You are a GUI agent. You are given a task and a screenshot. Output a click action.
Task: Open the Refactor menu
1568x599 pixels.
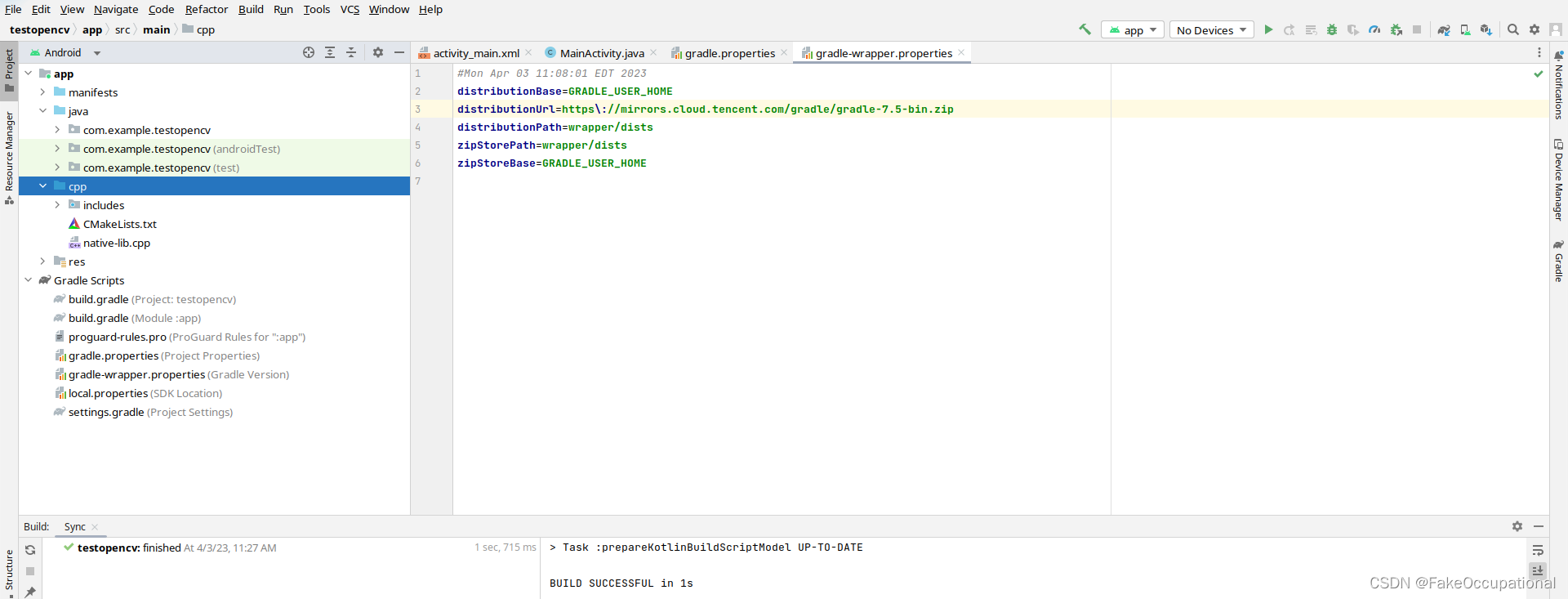[207, 9]
